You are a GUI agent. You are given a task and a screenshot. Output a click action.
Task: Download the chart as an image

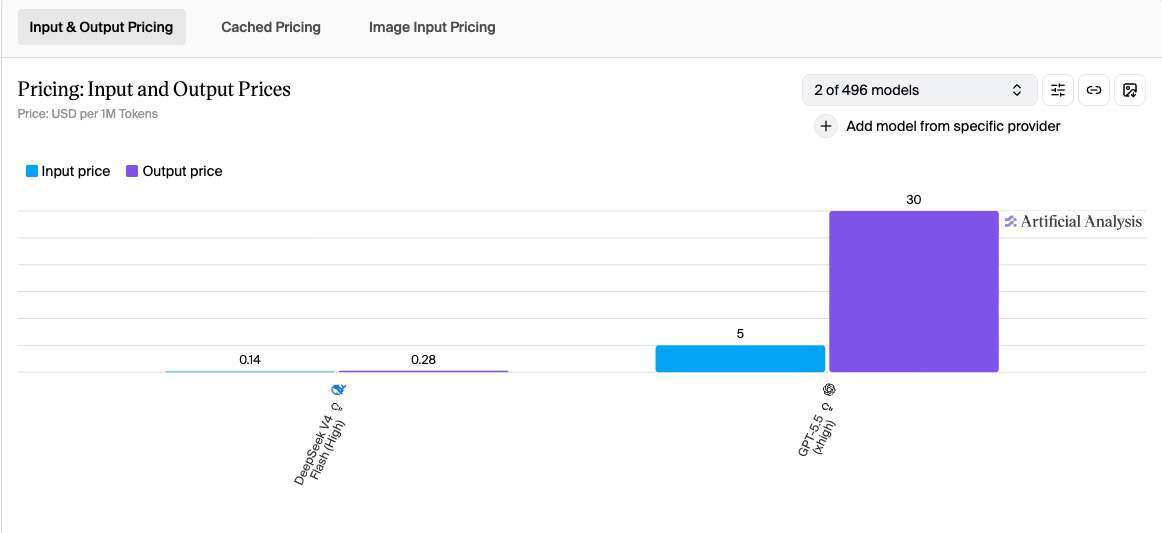[x=1130, y=90]
